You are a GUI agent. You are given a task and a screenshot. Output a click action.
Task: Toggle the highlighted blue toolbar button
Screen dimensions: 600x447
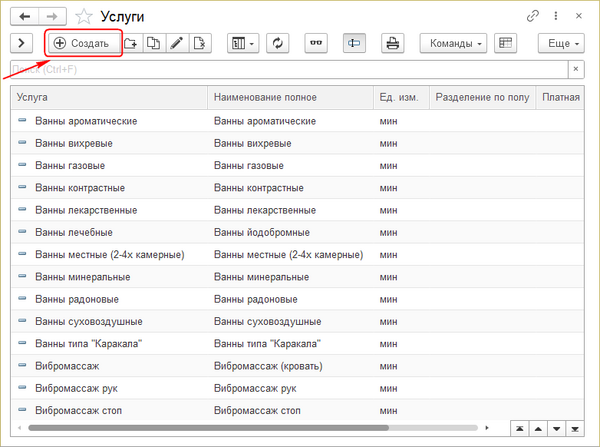pyautogui.click(x=354, y=43)
